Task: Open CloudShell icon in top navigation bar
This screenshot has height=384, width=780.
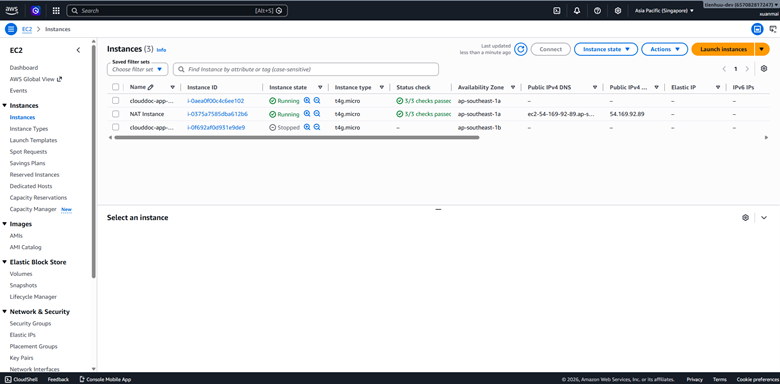Action: (557, 10)
